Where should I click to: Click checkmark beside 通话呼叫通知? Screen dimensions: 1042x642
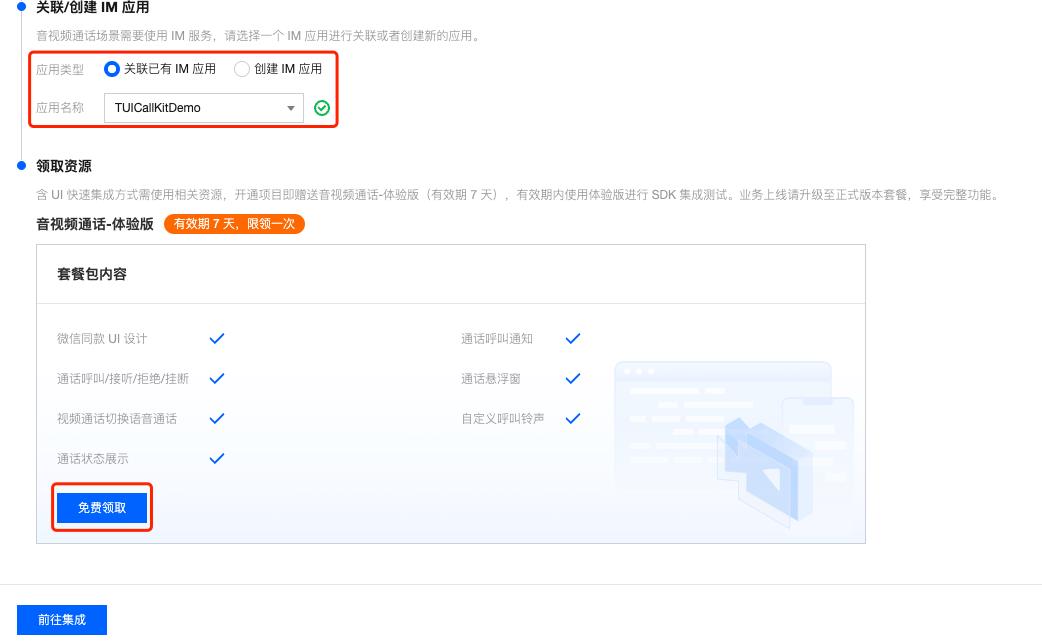(573, 339)
